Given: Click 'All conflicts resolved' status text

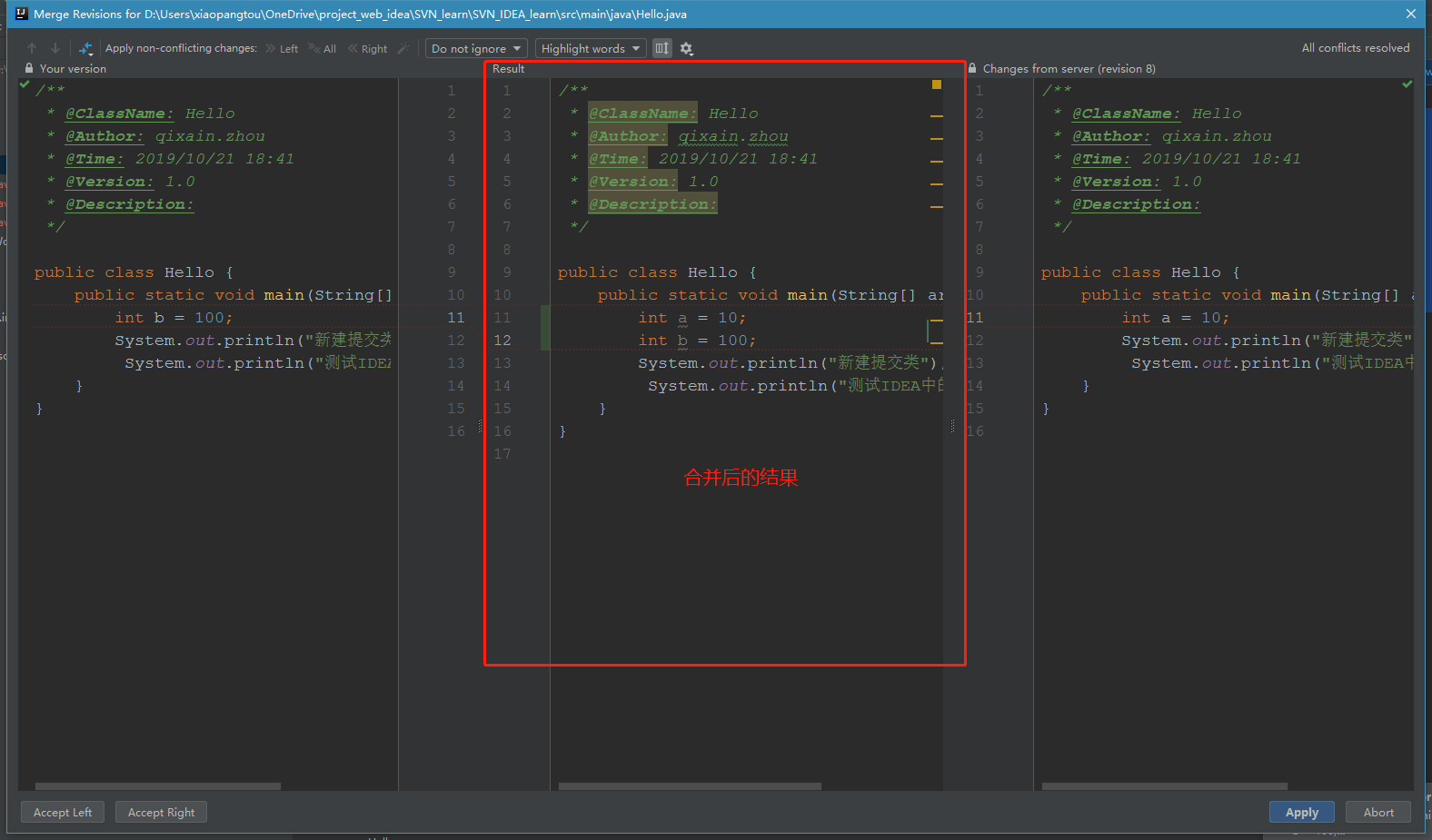Looking at the screenshot, I should click(x=1356, y=48).
